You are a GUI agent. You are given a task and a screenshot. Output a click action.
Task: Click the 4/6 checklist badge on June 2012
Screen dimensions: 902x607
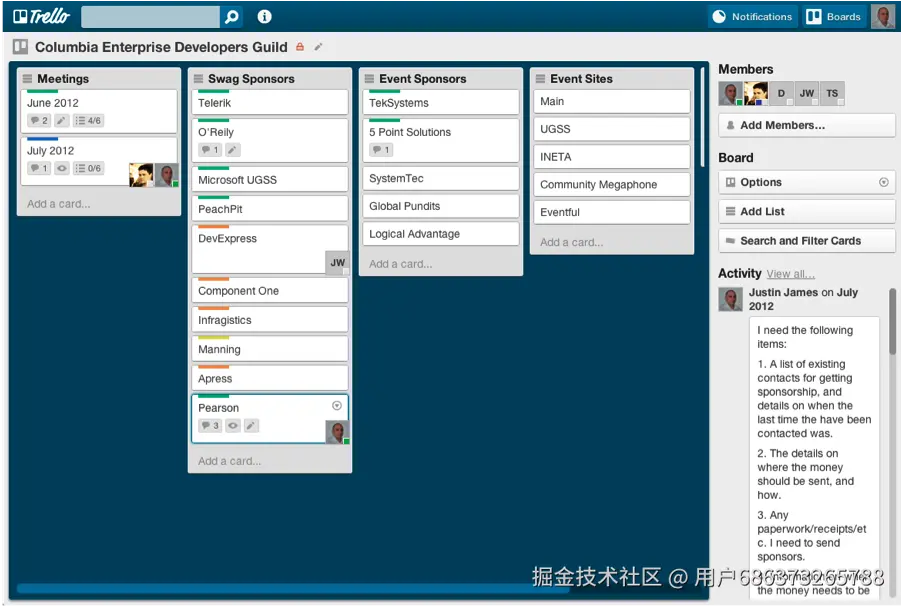[88, 120]
